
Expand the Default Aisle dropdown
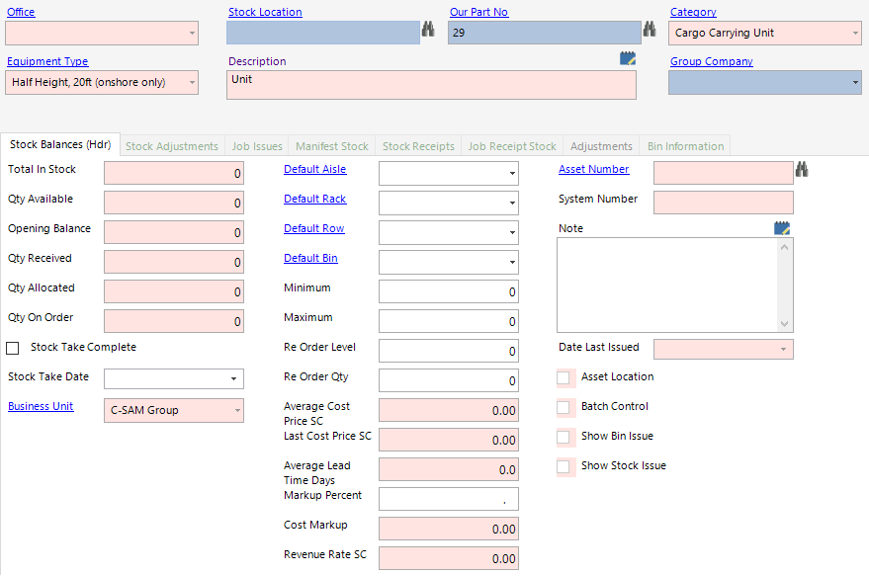point(512,174)
